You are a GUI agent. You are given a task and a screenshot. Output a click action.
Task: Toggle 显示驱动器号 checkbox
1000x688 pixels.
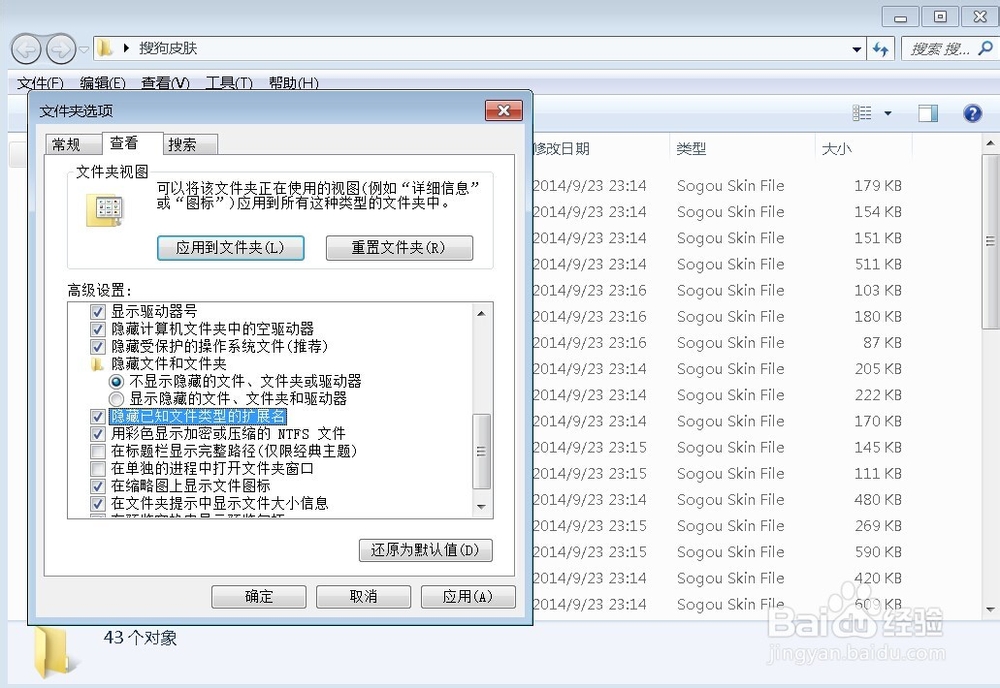98,312
